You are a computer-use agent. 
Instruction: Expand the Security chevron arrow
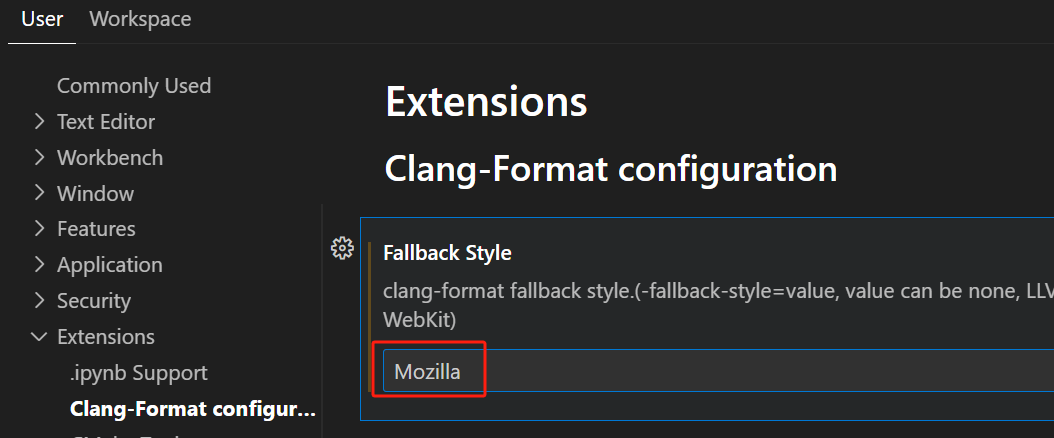point(39,300)
